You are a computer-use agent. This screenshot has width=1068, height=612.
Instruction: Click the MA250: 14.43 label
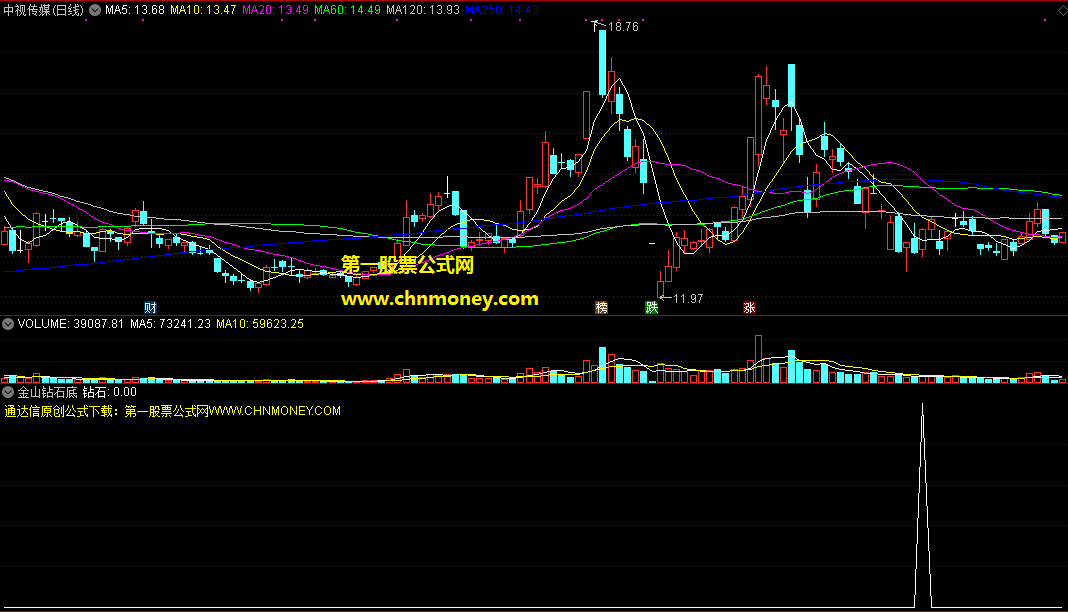pos(502,10)
